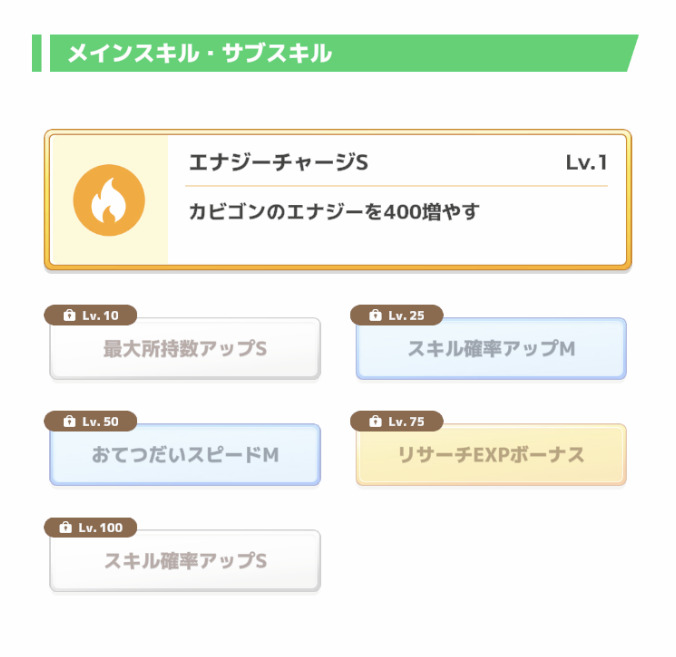Tap the Lv. 75 text on the badge

click(406, 422)
